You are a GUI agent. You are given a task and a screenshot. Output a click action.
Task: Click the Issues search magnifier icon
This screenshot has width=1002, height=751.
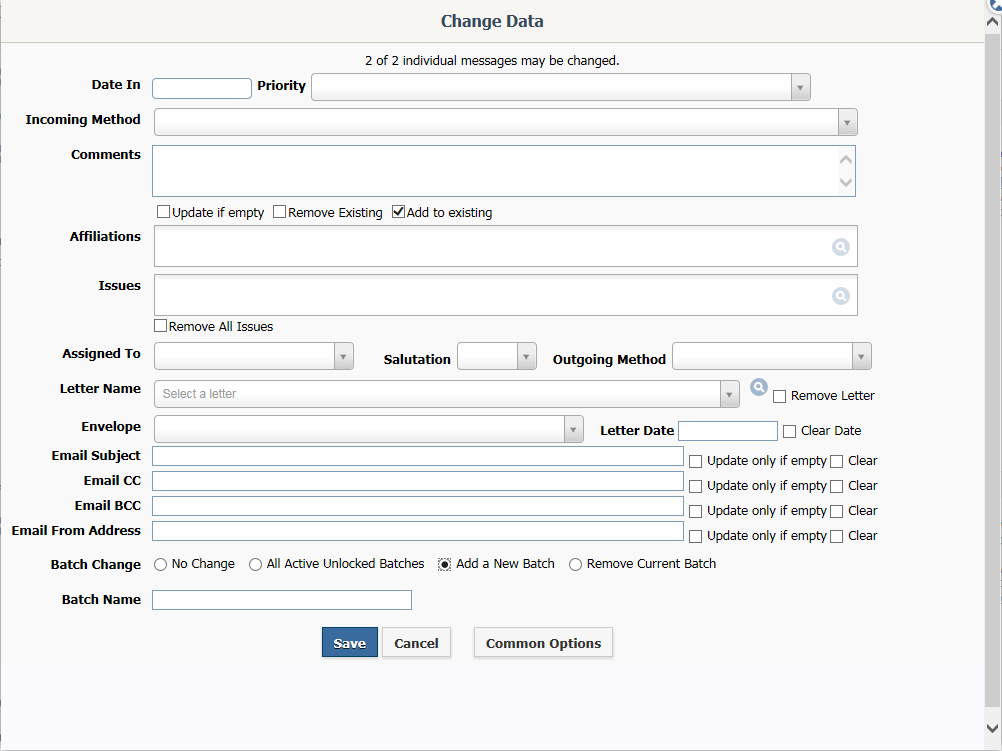click(x=840, y=296)
